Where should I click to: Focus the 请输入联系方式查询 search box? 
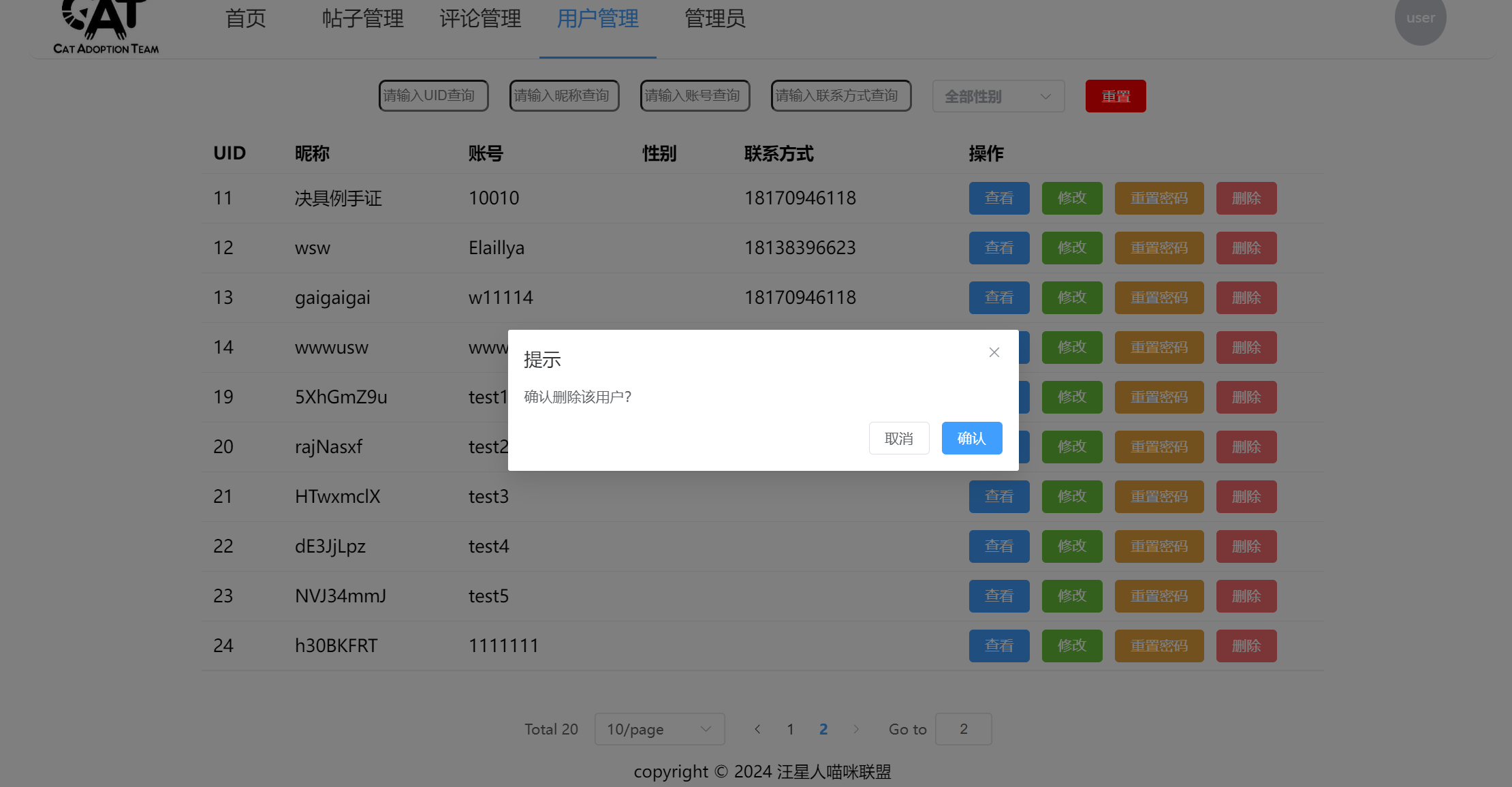(840, 96)
